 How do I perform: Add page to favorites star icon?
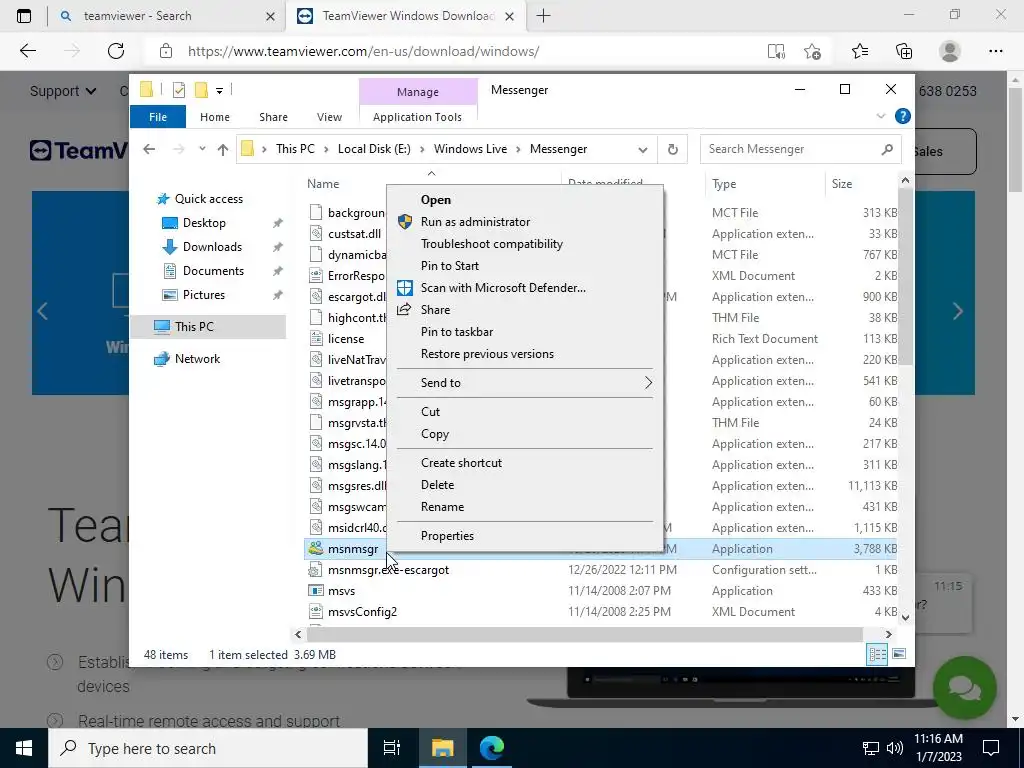(812, 52)
